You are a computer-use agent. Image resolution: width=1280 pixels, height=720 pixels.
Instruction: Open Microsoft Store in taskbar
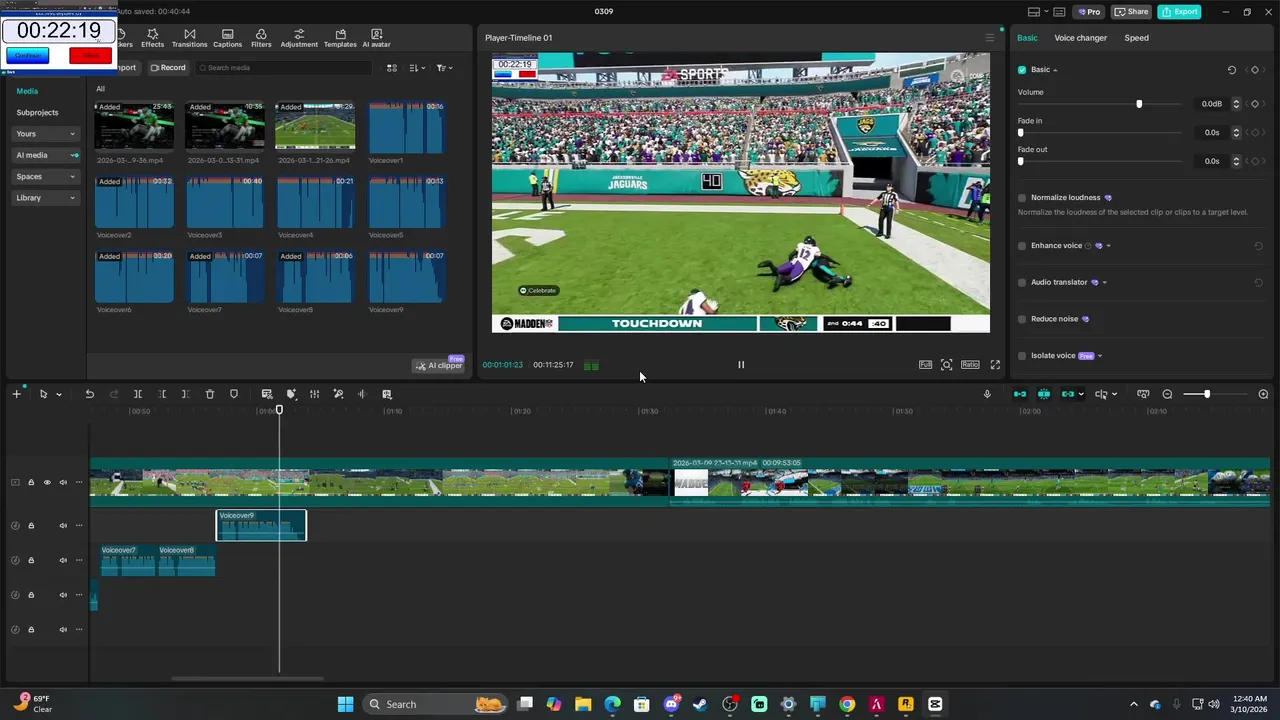click(642, 704)
